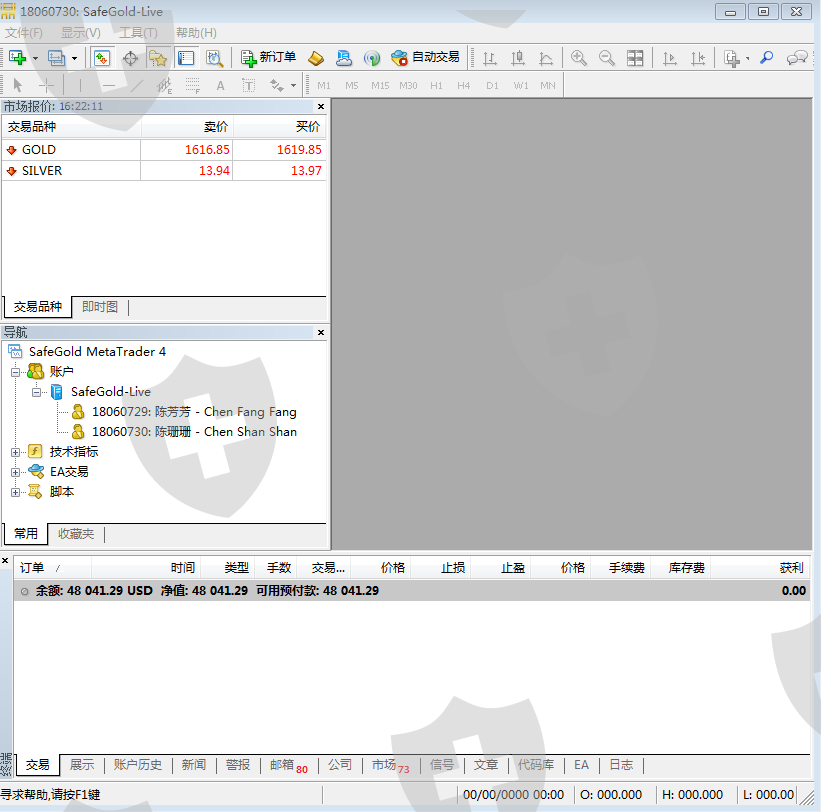The height and width of the screenshot is (812, 821).
Task: Close the 市场报价 market watch panel
Action: click(x=321, y=106)
